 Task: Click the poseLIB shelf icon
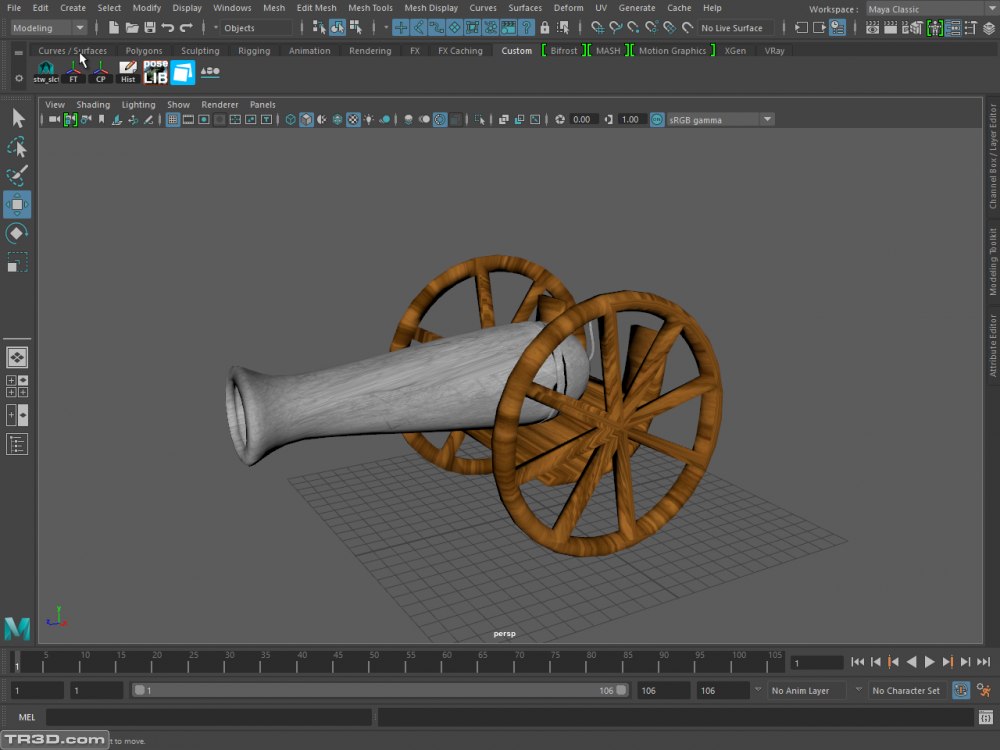click(155, 72)
